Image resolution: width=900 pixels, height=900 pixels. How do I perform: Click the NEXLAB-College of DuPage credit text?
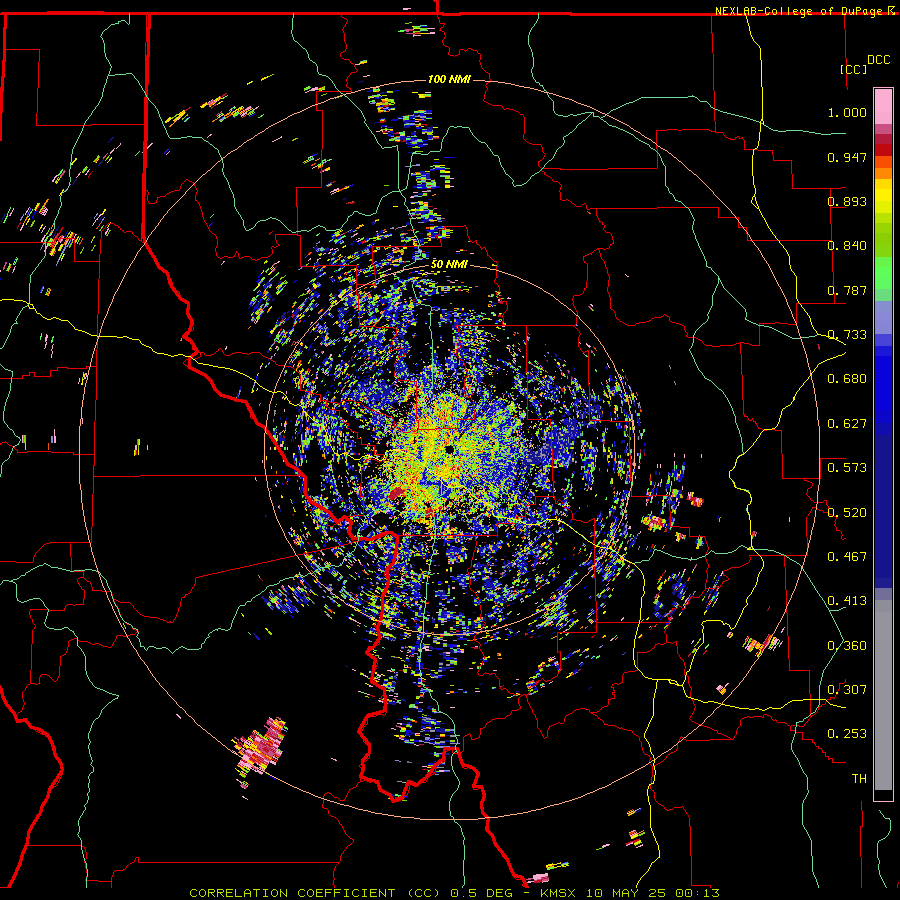[x=800, y=11]
